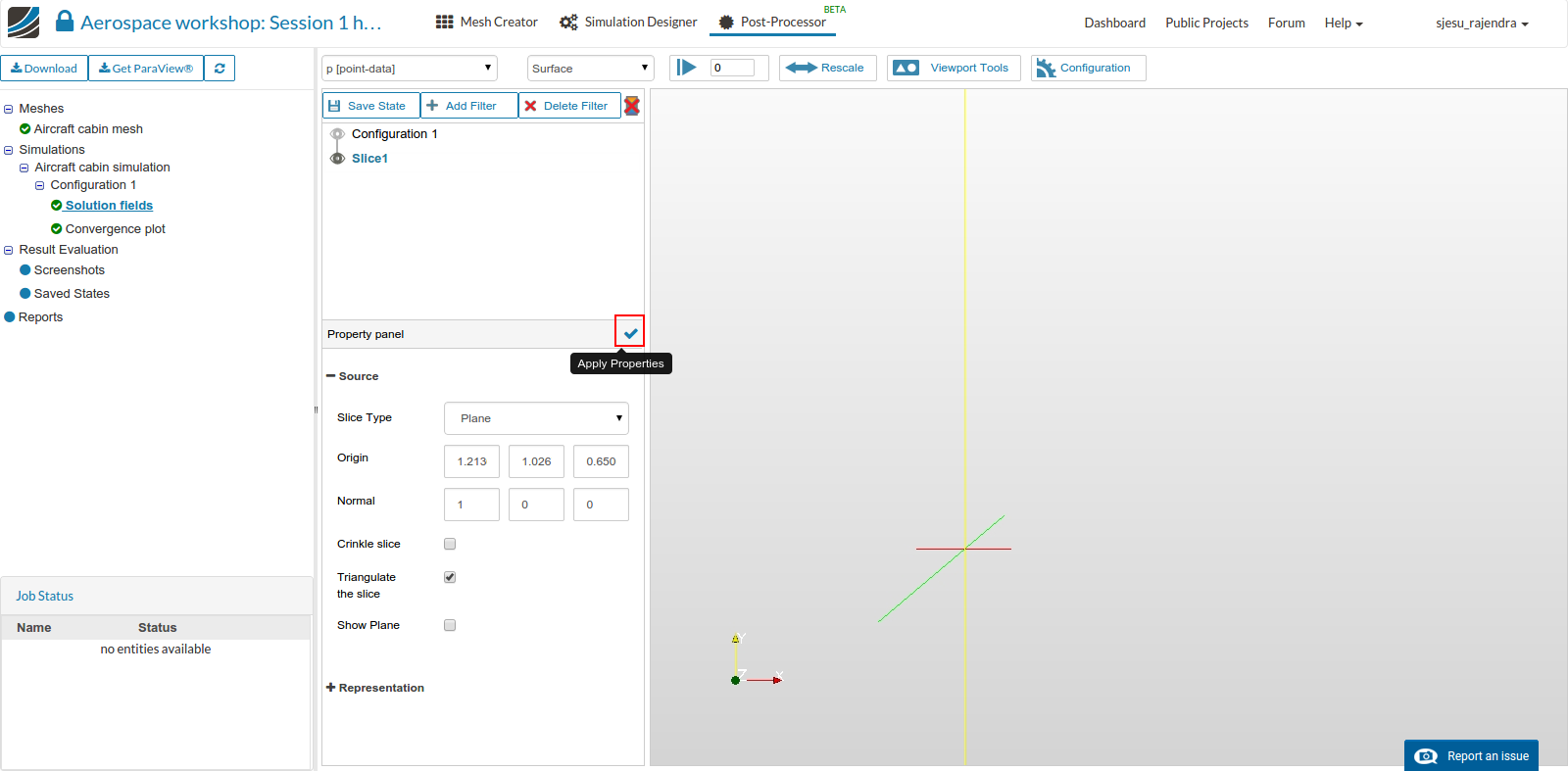Toggle visibility eye of Slice1

coord(337,159)
